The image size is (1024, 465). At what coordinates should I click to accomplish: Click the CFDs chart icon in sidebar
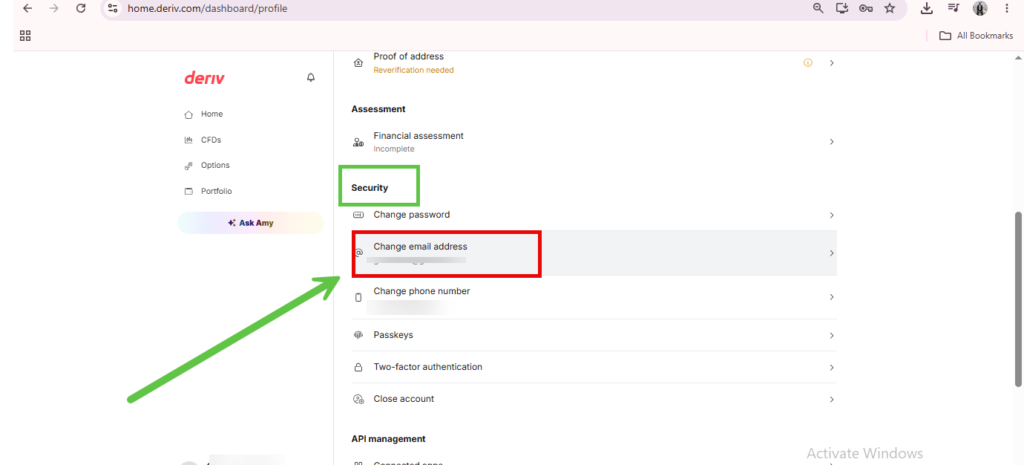[x=189, y=140]
